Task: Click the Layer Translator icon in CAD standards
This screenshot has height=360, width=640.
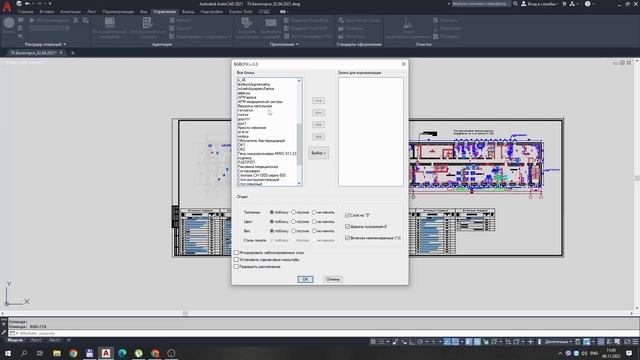Action: pos(341,20)
